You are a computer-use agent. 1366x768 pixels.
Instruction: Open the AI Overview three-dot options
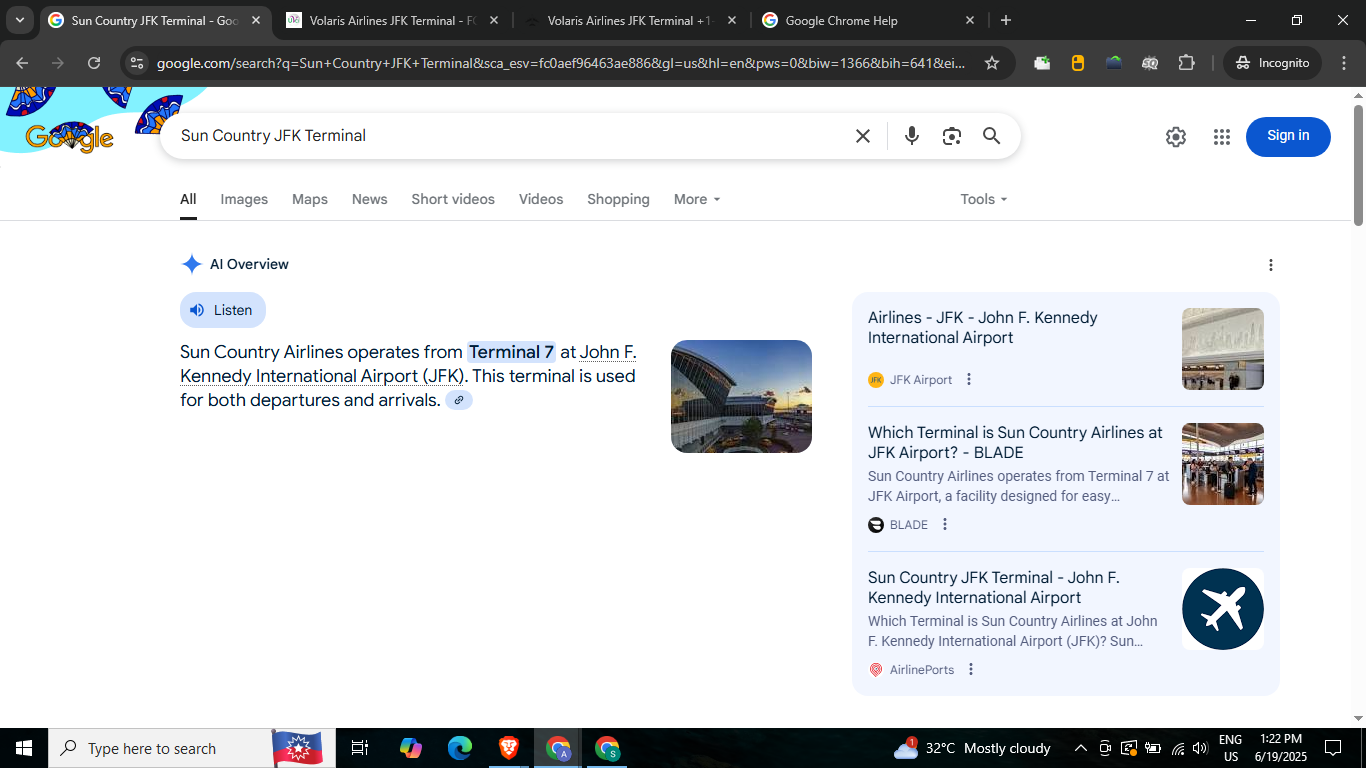[1271, 265]
